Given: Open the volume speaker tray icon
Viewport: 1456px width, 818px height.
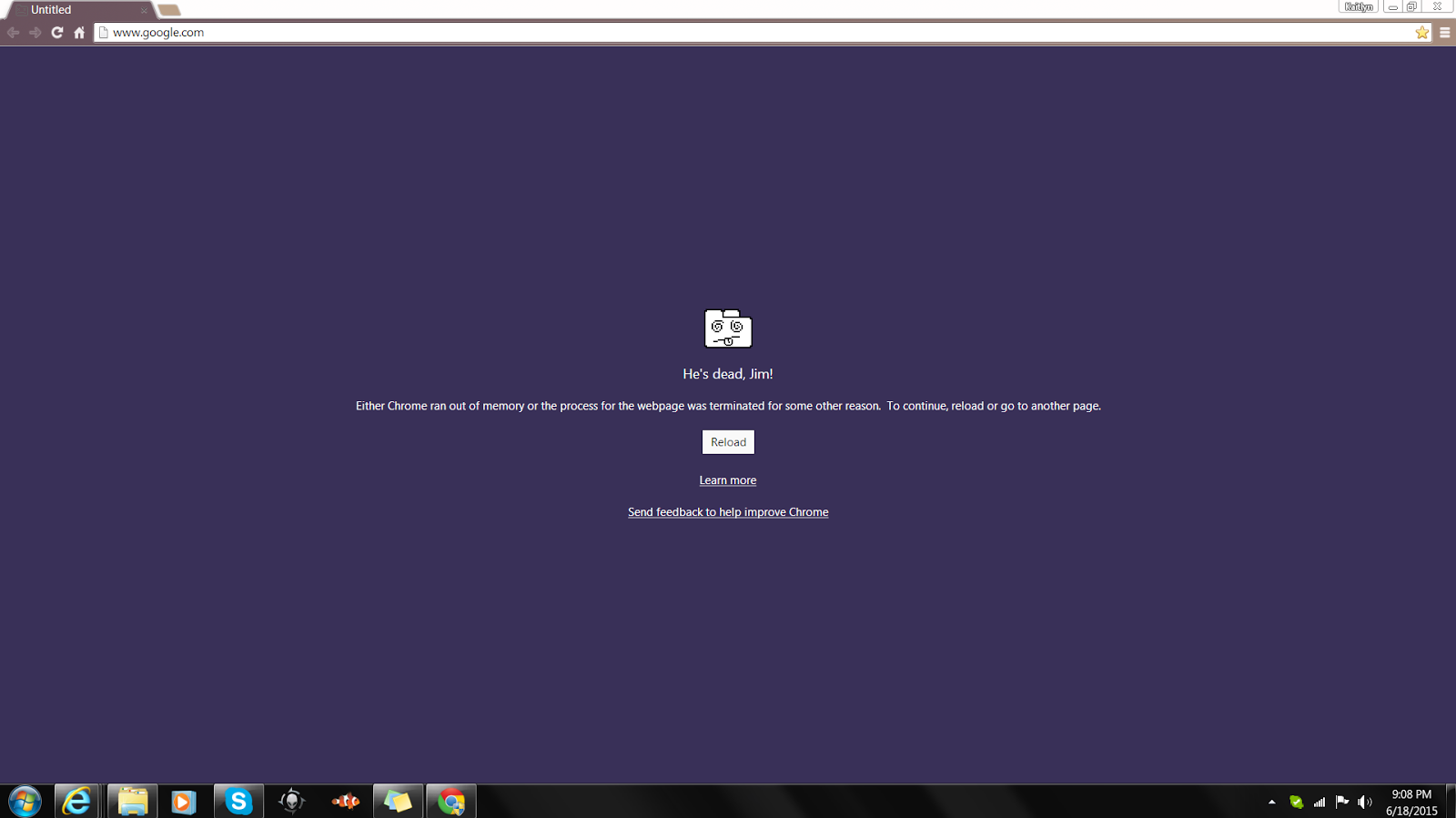Looking at the screenshot, I should [x=1364, y=802].
